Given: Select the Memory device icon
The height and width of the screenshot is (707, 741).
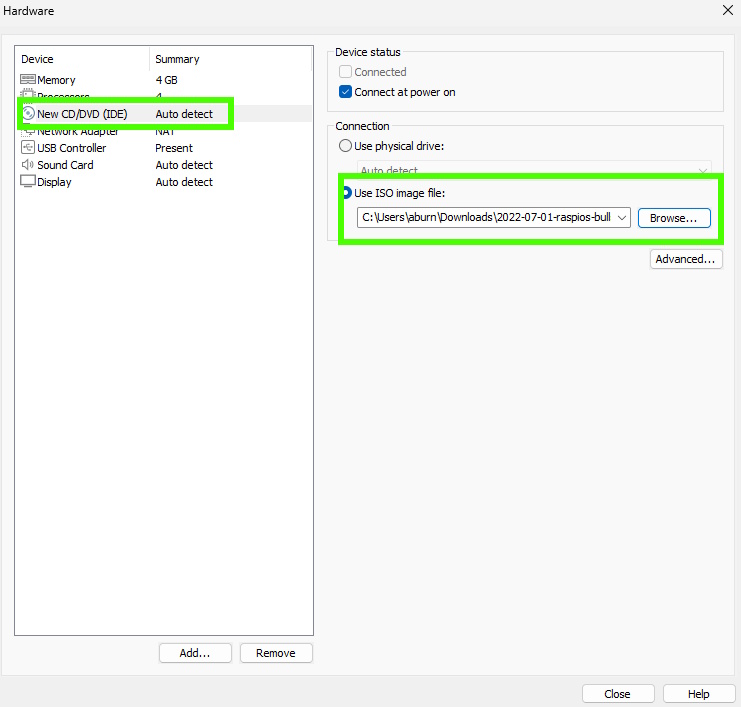Looking at the screenshot, I should pos(28,79).
